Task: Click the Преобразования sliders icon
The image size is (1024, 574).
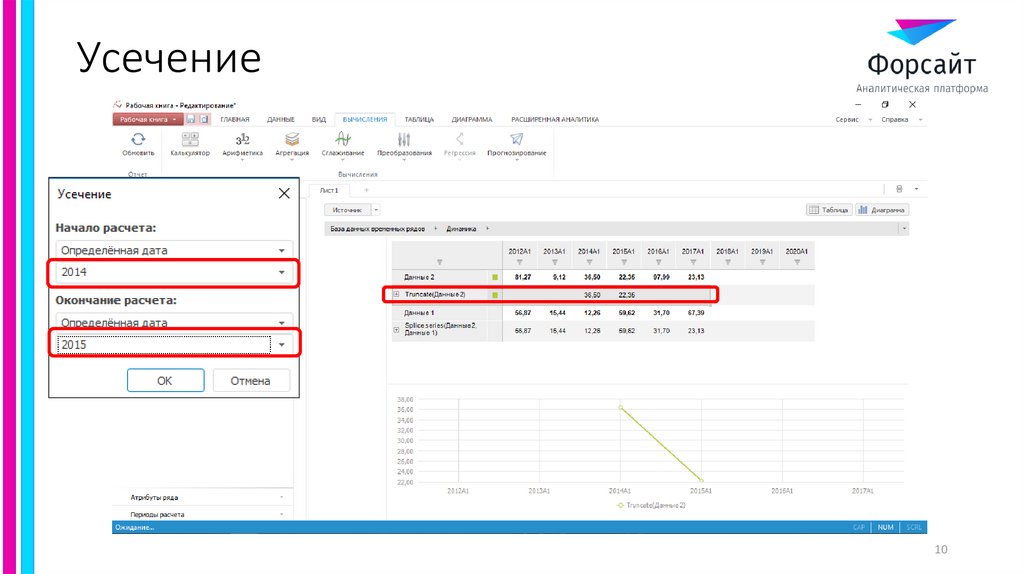Action: point(404,139)
